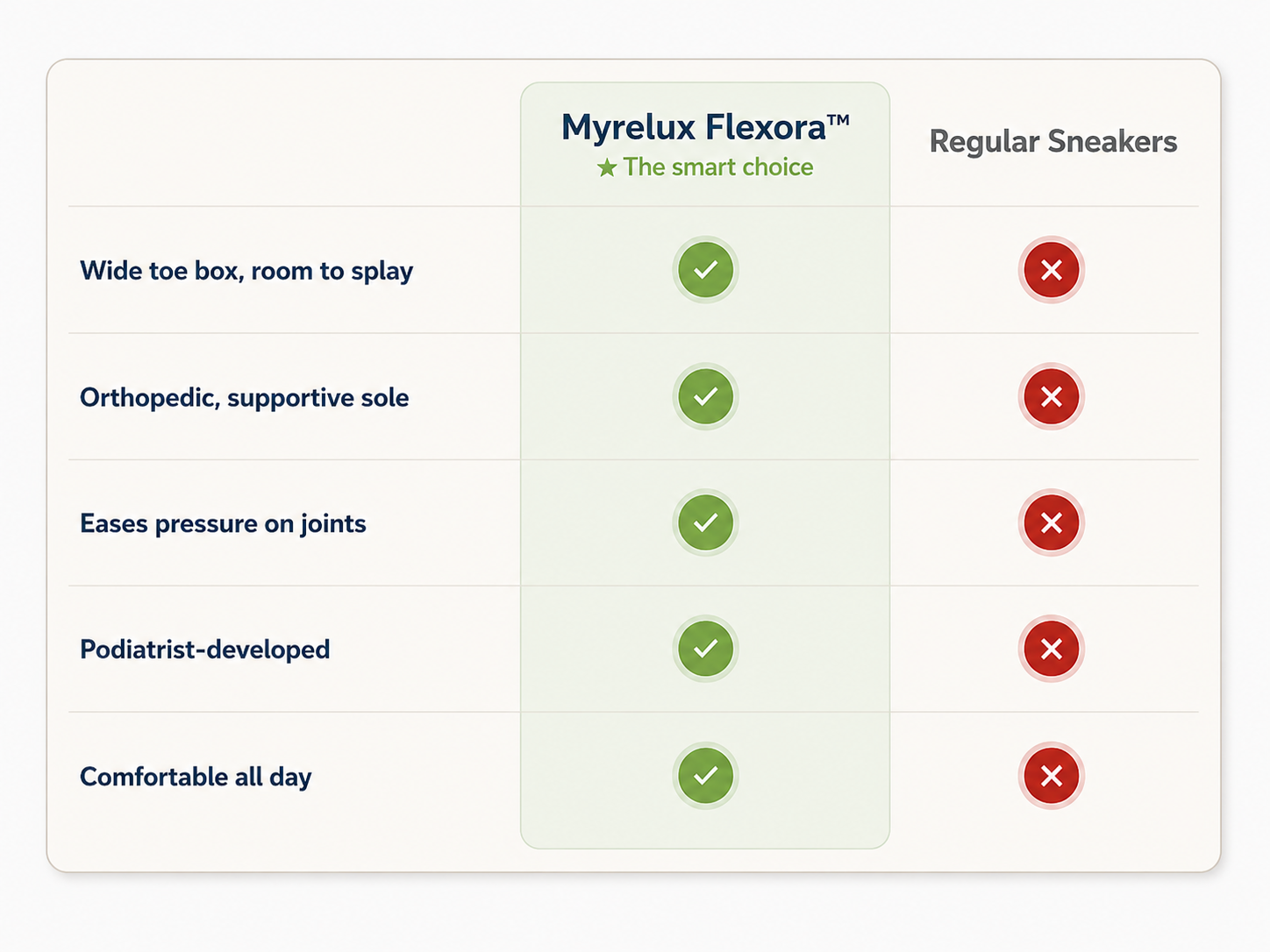
Task: Click red X for Eases pressure on joints
Action: pos(1052,522)
